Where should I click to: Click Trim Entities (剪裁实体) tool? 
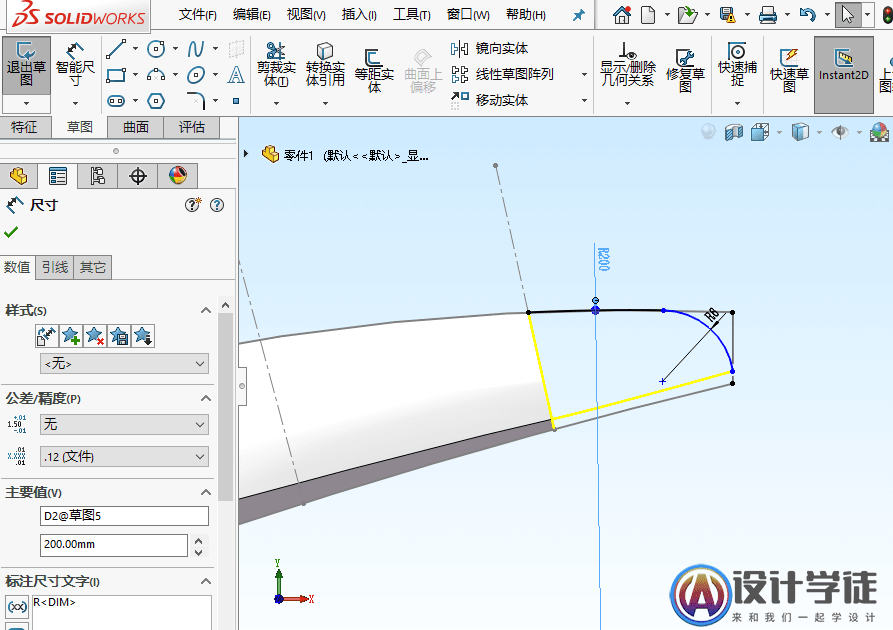point(276,66)
